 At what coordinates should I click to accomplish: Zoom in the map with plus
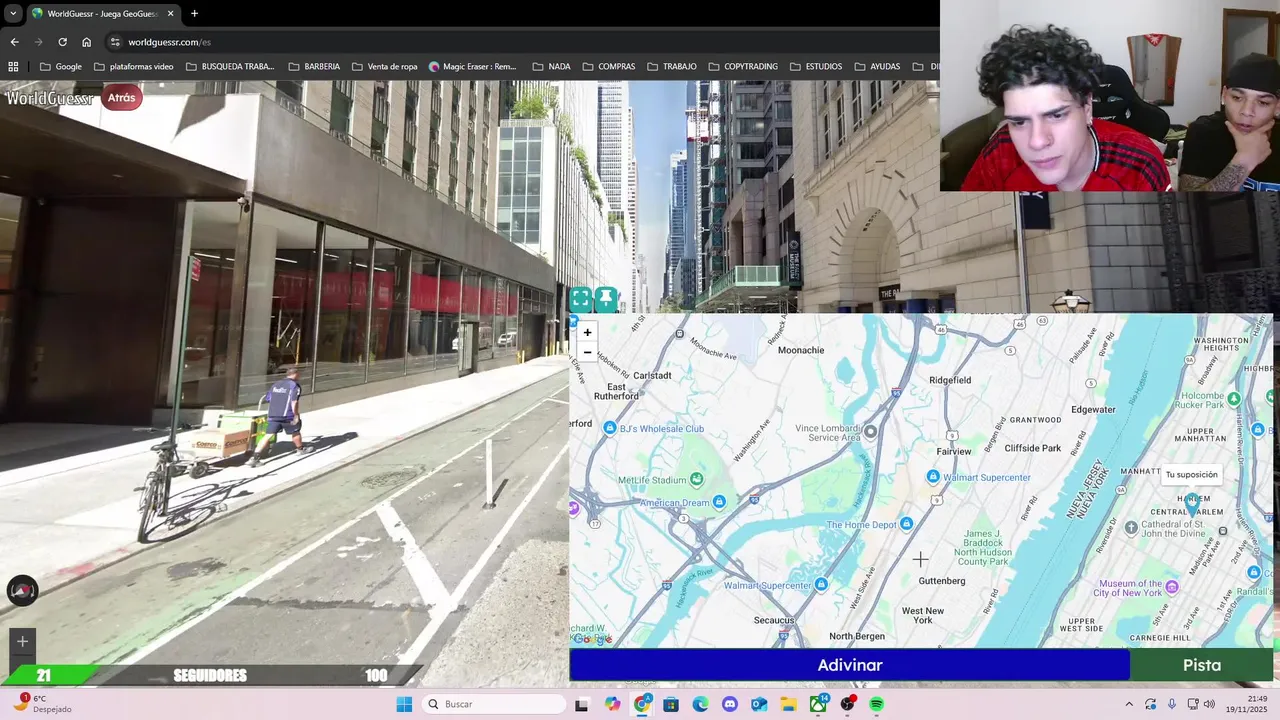pos(587,332)
